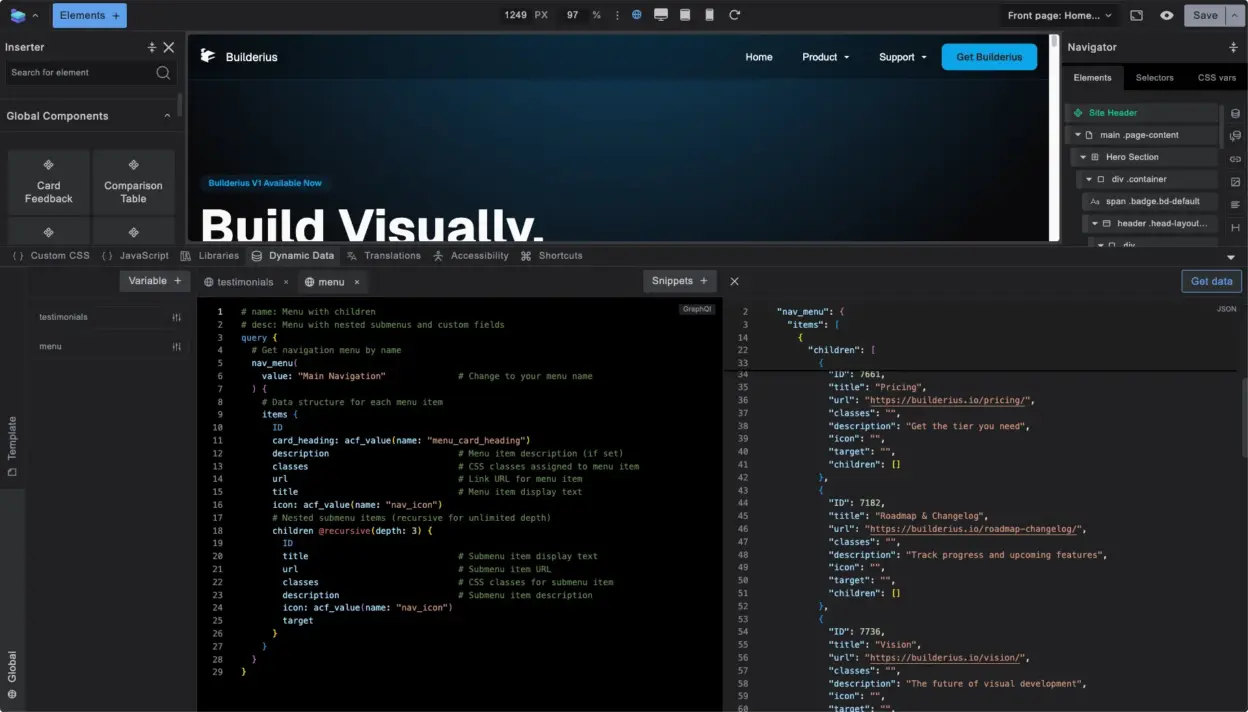Image resolution: width=1248 pixels, height=712 pixels.
Task: Click the kebab menu next to zoom percentage
Action: click(x=617, y=14)
